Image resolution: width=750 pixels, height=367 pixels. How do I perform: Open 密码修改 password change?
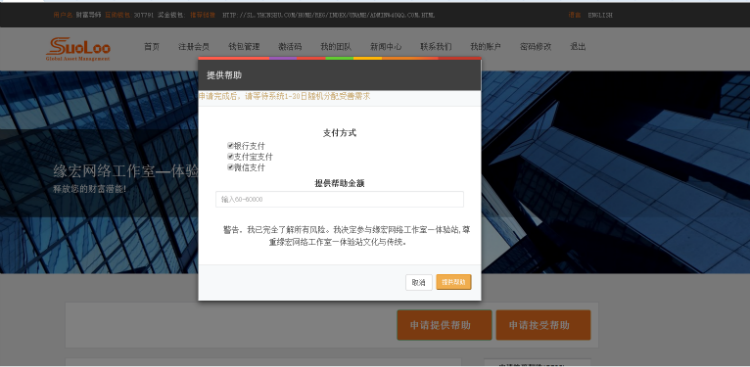[536, 47]
